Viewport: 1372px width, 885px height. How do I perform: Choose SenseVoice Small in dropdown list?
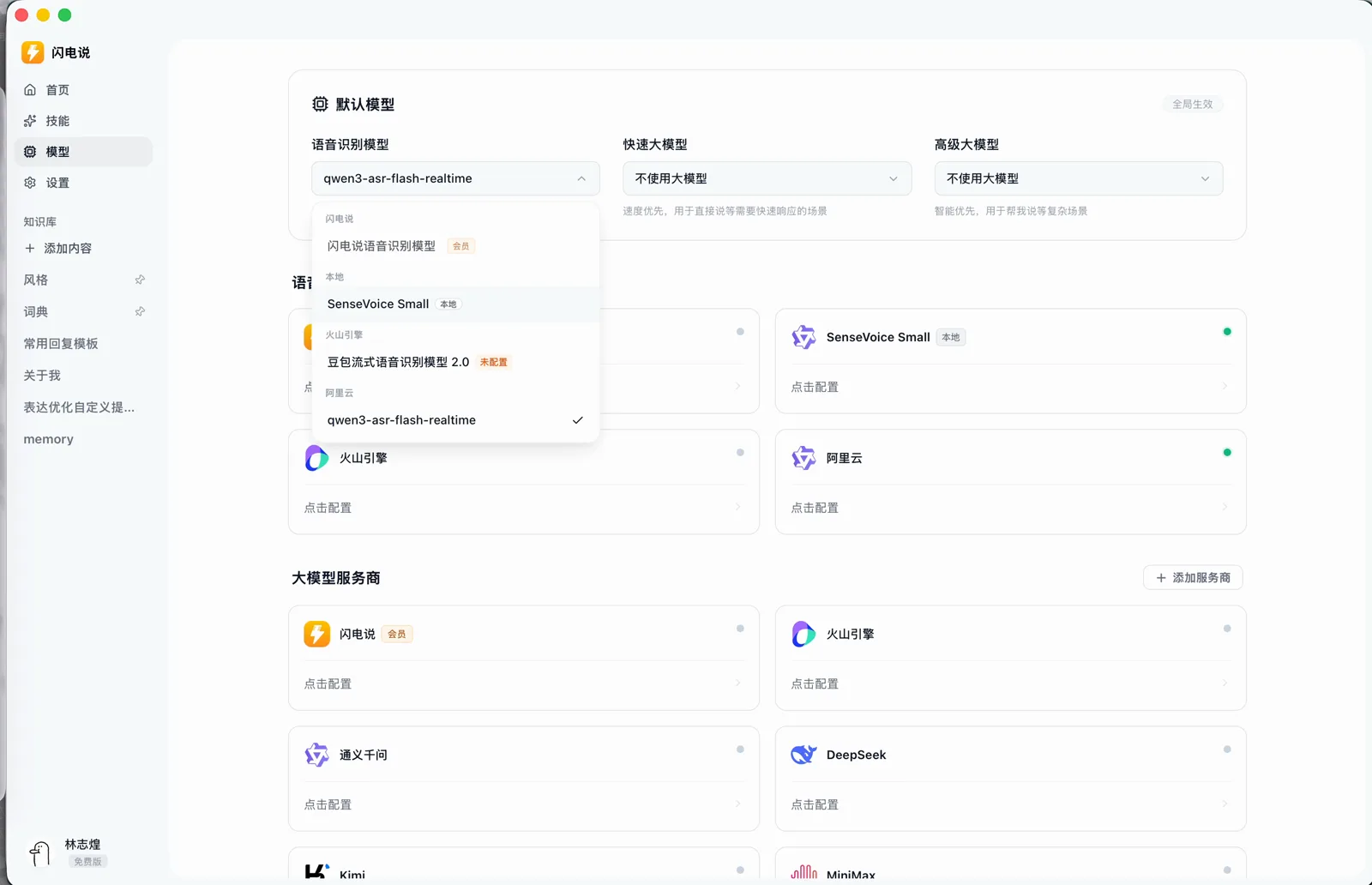coord(455,304)
